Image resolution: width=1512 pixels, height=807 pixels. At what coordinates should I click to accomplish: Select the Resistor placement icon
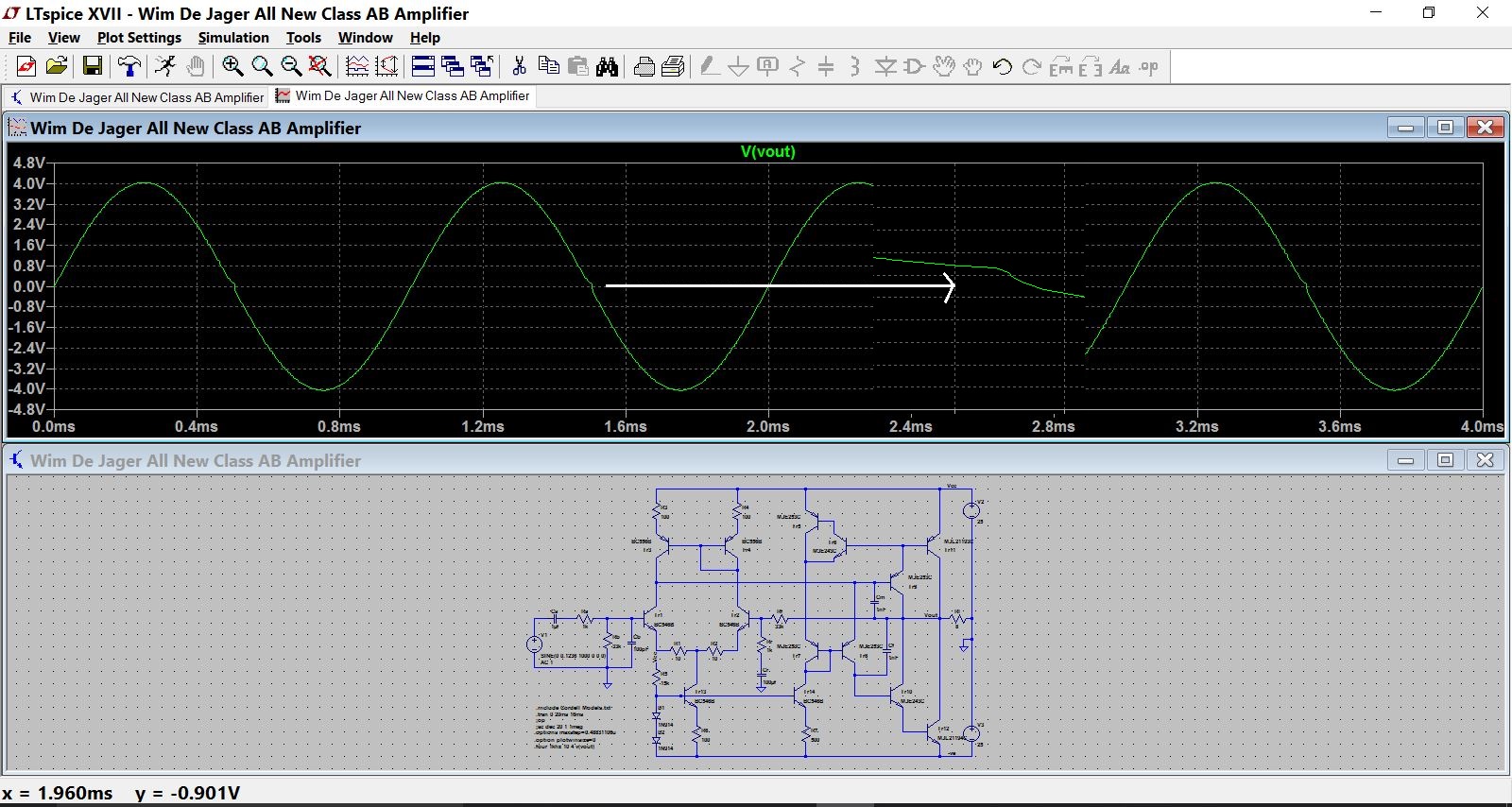coord(798,66)
